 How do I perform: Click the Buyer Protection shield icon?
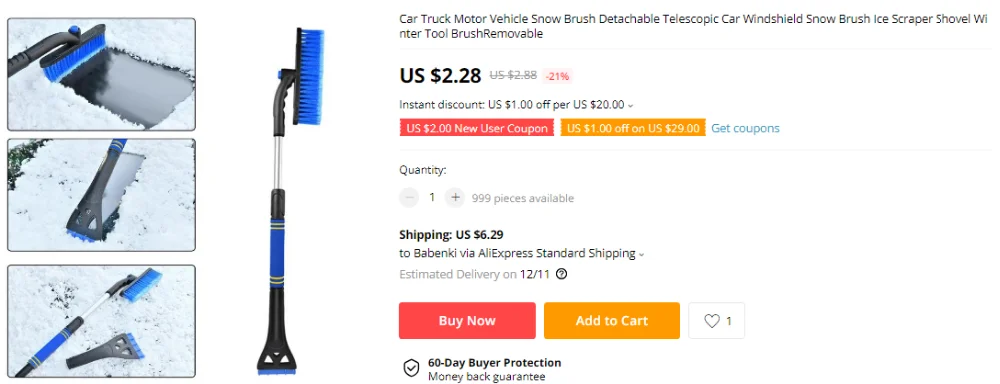[x=411, y=369]
